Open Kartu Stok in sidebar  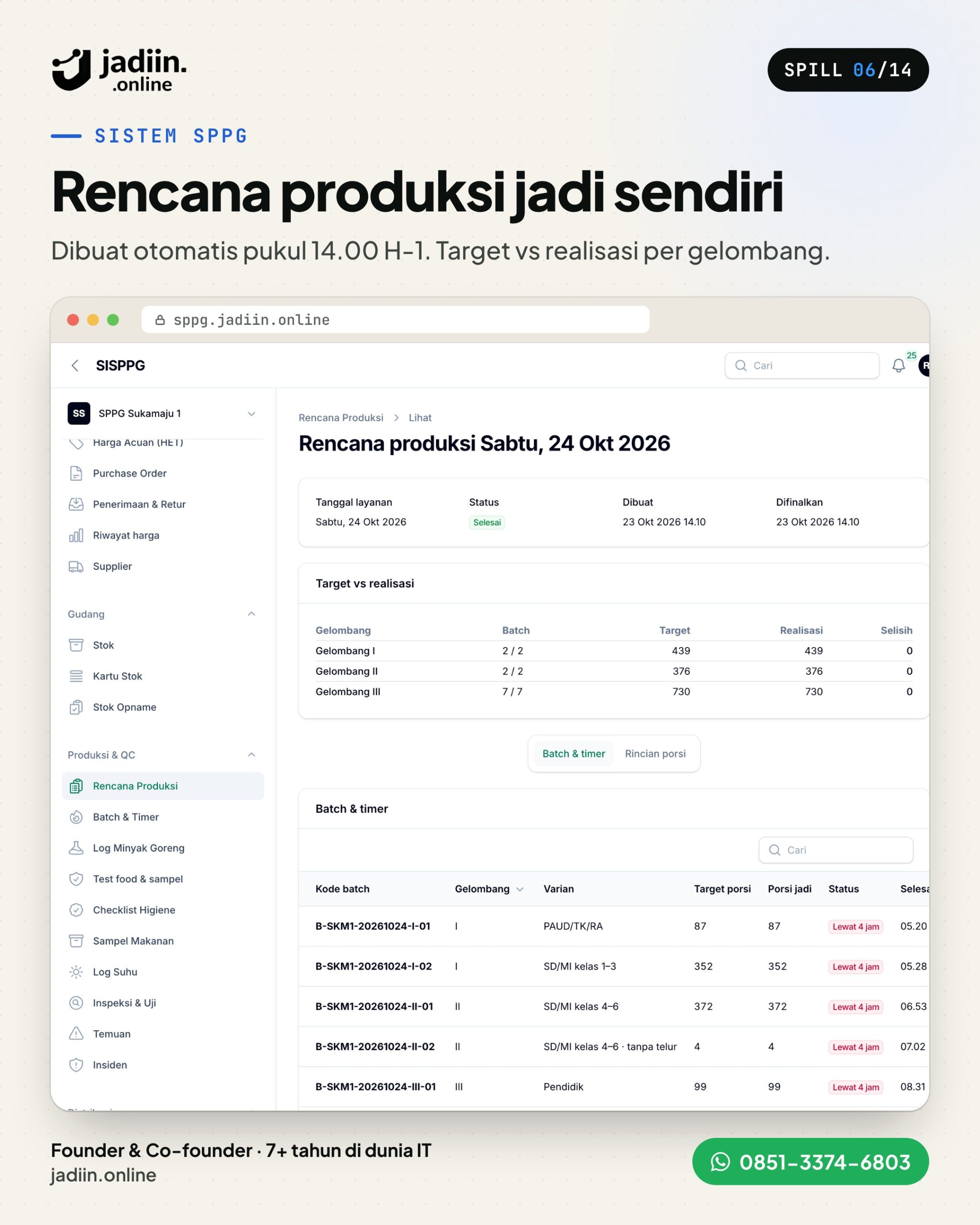pyautogui.click(x=163, y=676)
